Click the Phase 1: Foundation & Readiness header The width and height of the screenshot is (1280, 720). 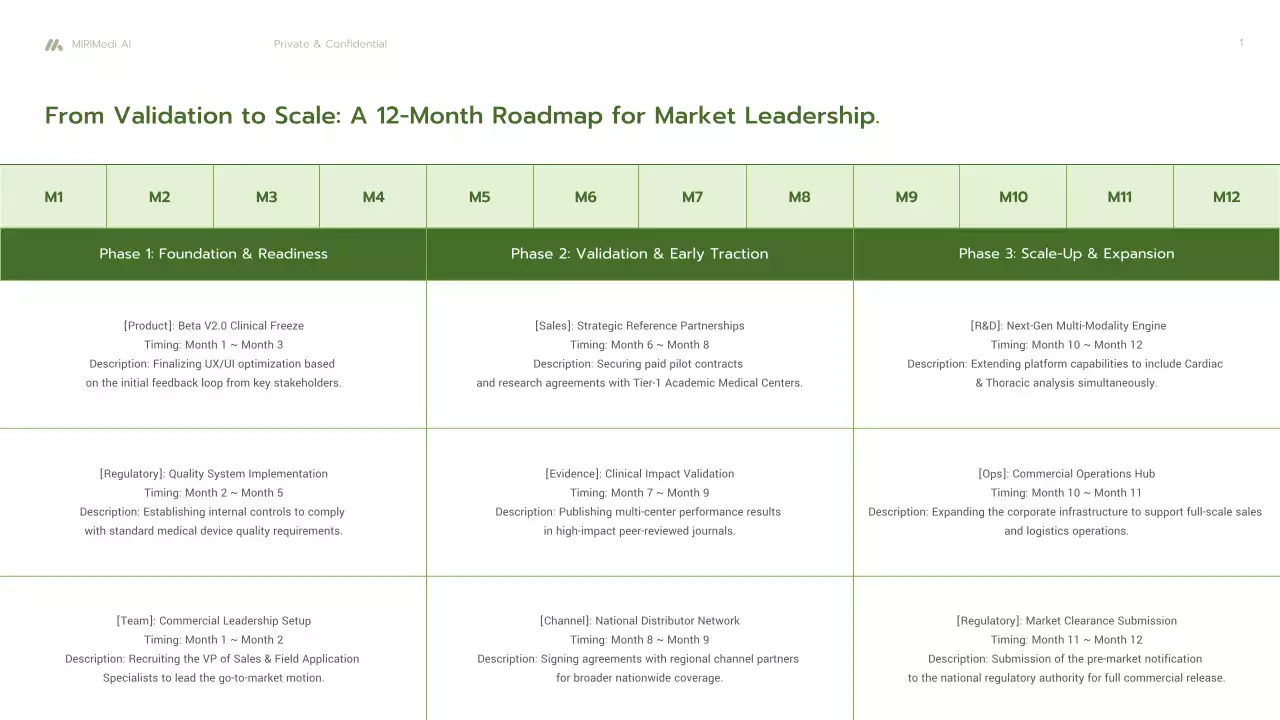[213, 254]
